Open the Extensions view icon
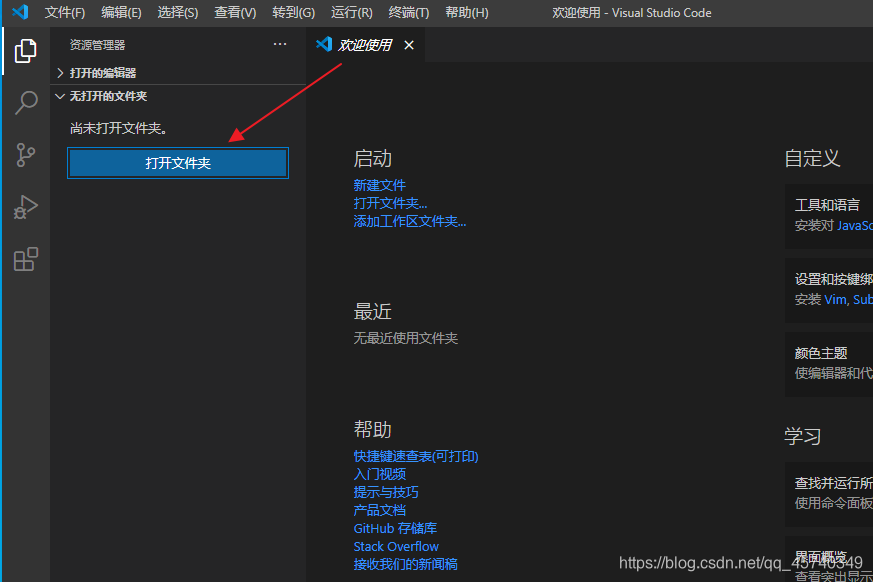Viewport: 873px width, 582px height. (26, 259)
